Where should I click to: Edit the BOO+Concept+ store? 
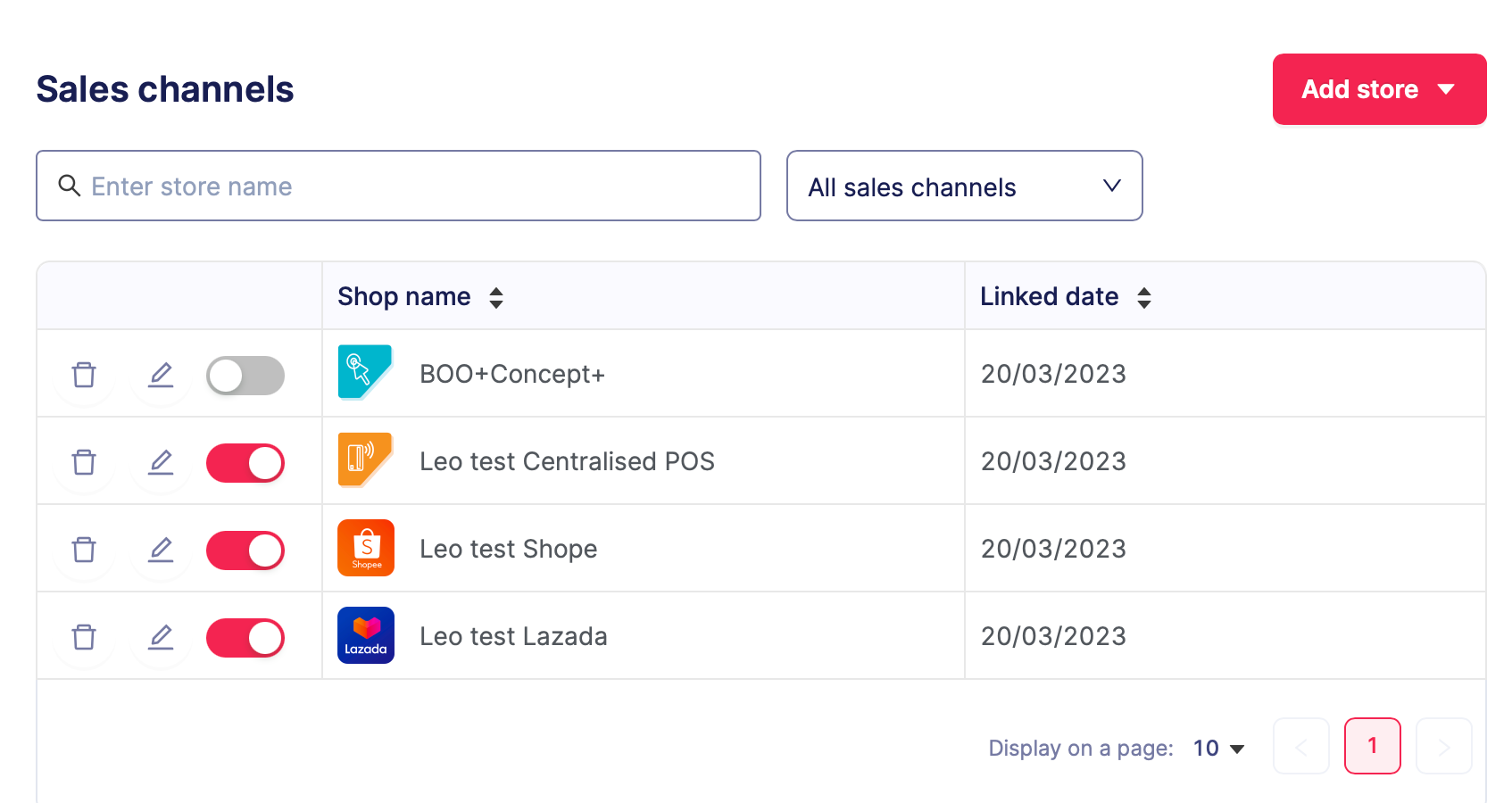pos(161,375)
